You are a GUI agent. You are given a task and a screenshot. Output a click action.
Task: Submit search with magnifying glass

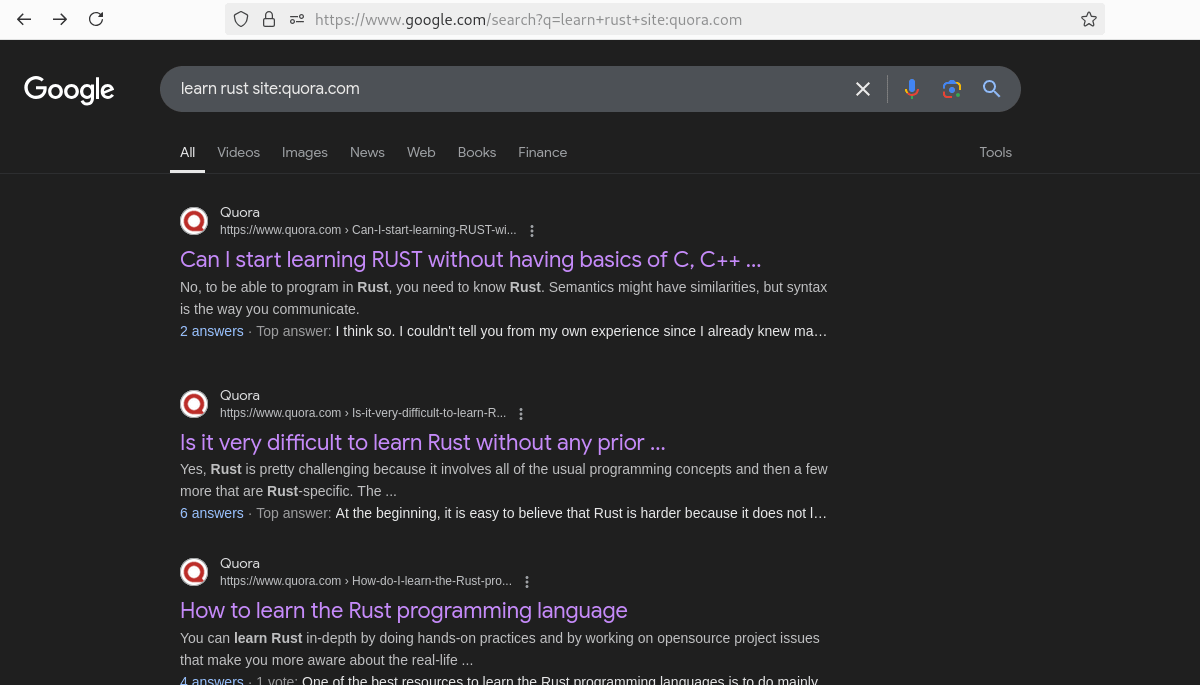(992, 89)
